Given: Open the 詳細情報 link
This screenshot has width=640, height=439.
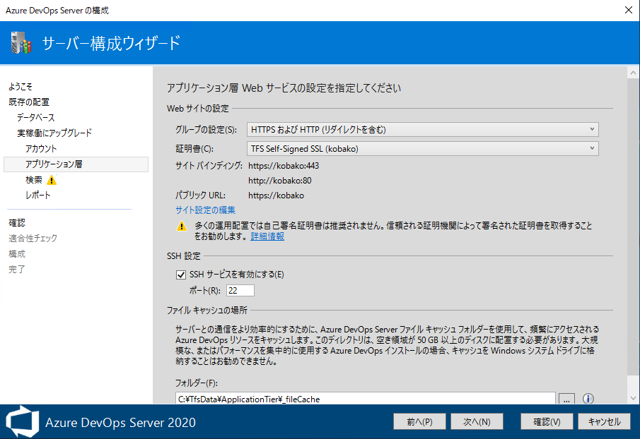Looking at the screenshot, I should (x=267, y=236).
